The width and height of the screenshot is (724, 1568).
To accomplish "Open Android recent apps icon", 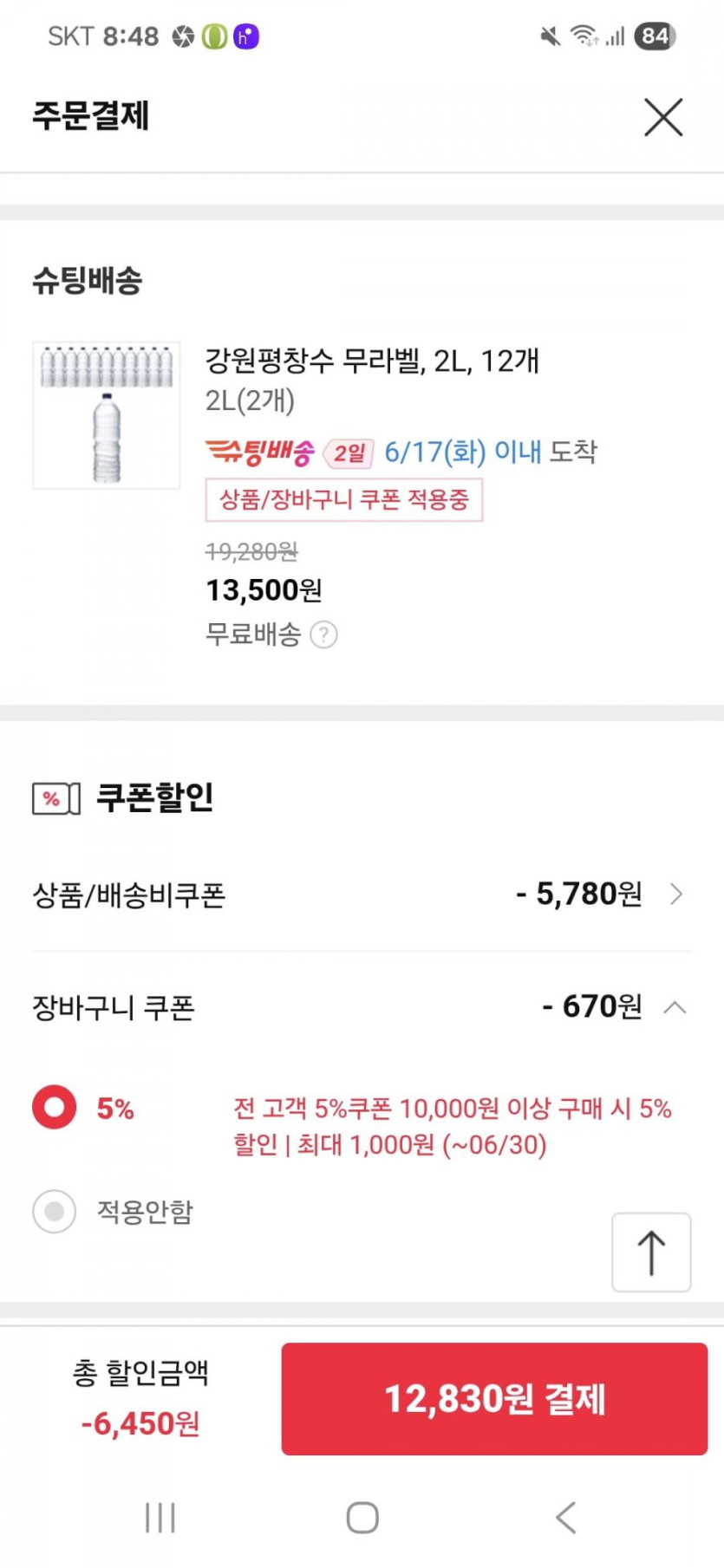I will click(160, 1518).
